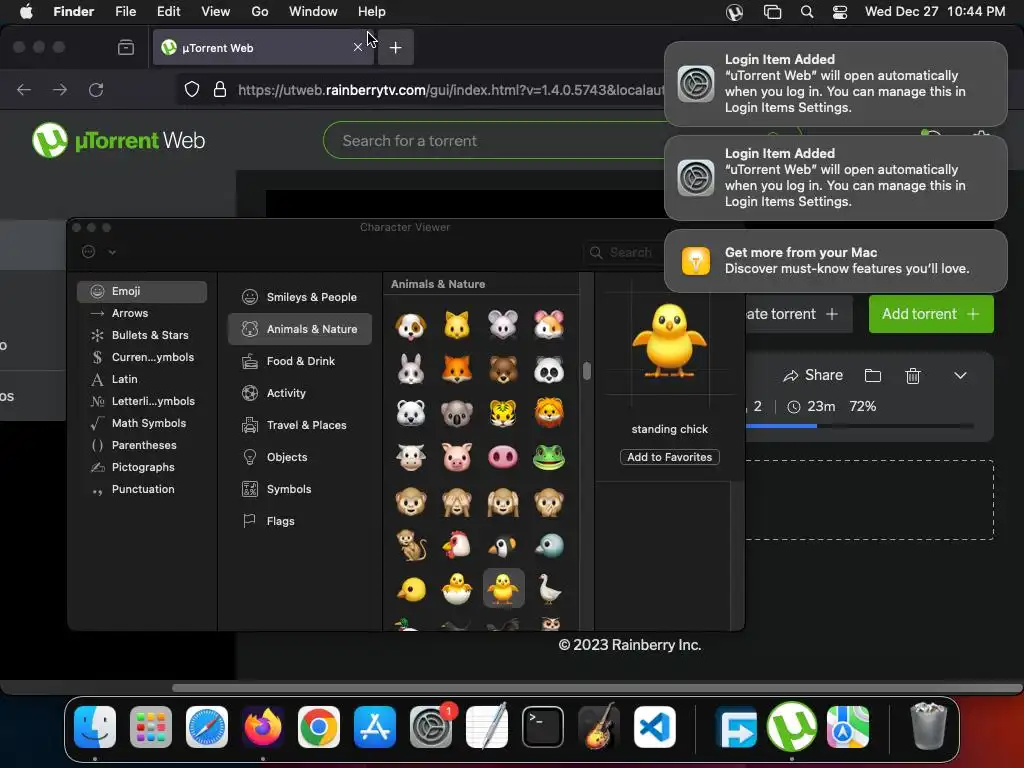The width and height of the screenshot is (1024, 768).
Task: Select the bear face emoji
Action: (x=503, y=370)
